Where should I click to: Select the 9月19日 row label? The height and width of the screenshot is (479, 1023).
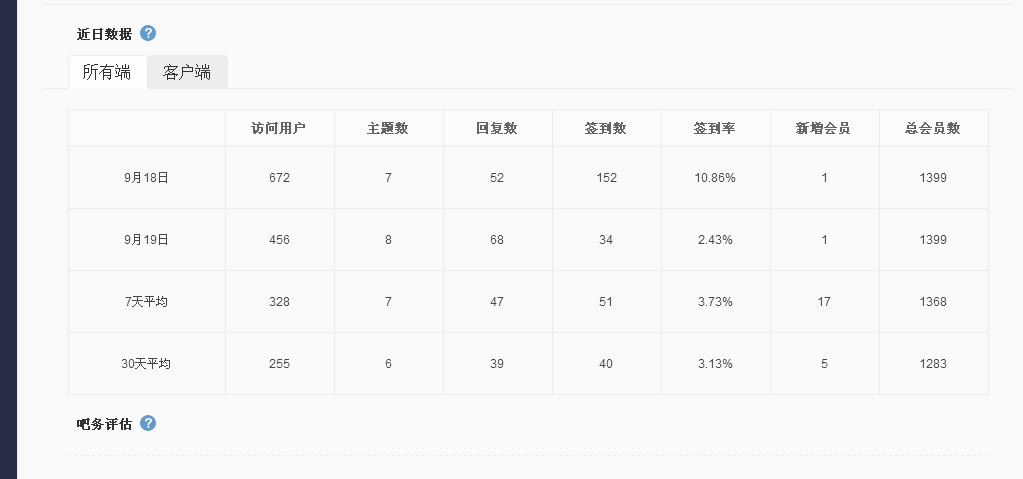[146, 240]
